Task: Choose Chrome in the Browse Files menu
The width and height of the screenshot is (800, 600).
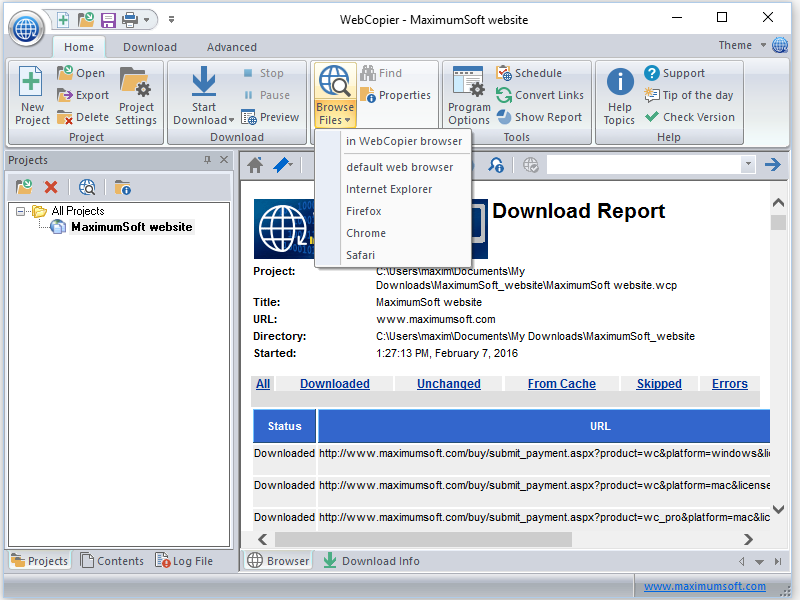Action: coord(366,233)
